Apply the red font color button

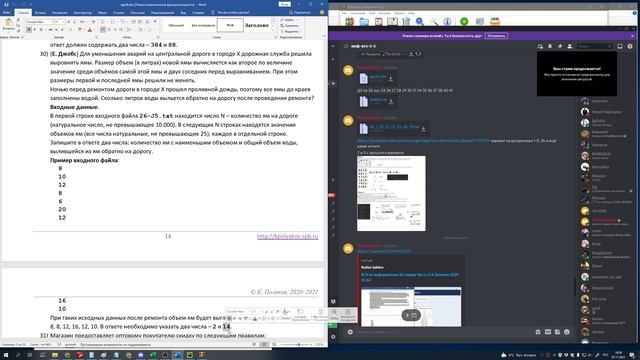click(90, 30)
